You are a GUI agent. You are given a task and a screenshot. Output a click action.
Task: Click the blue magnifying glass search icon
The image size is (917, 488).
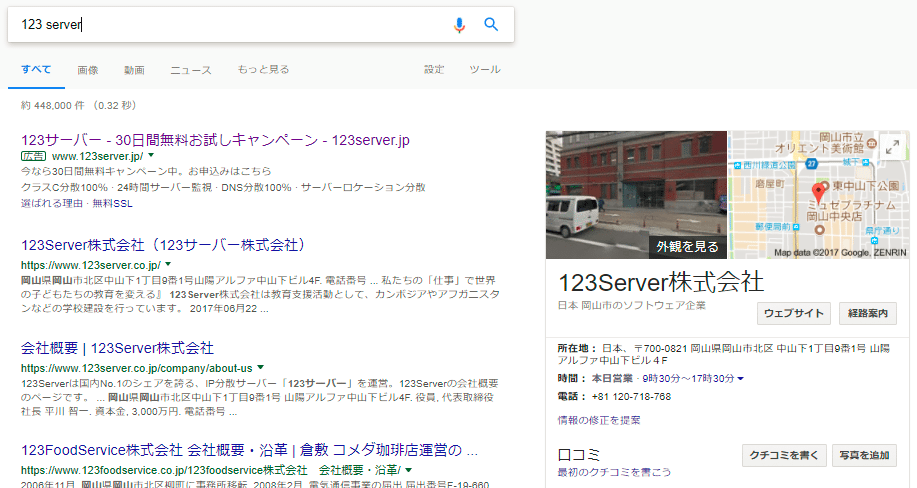click(x=491, y=25)
